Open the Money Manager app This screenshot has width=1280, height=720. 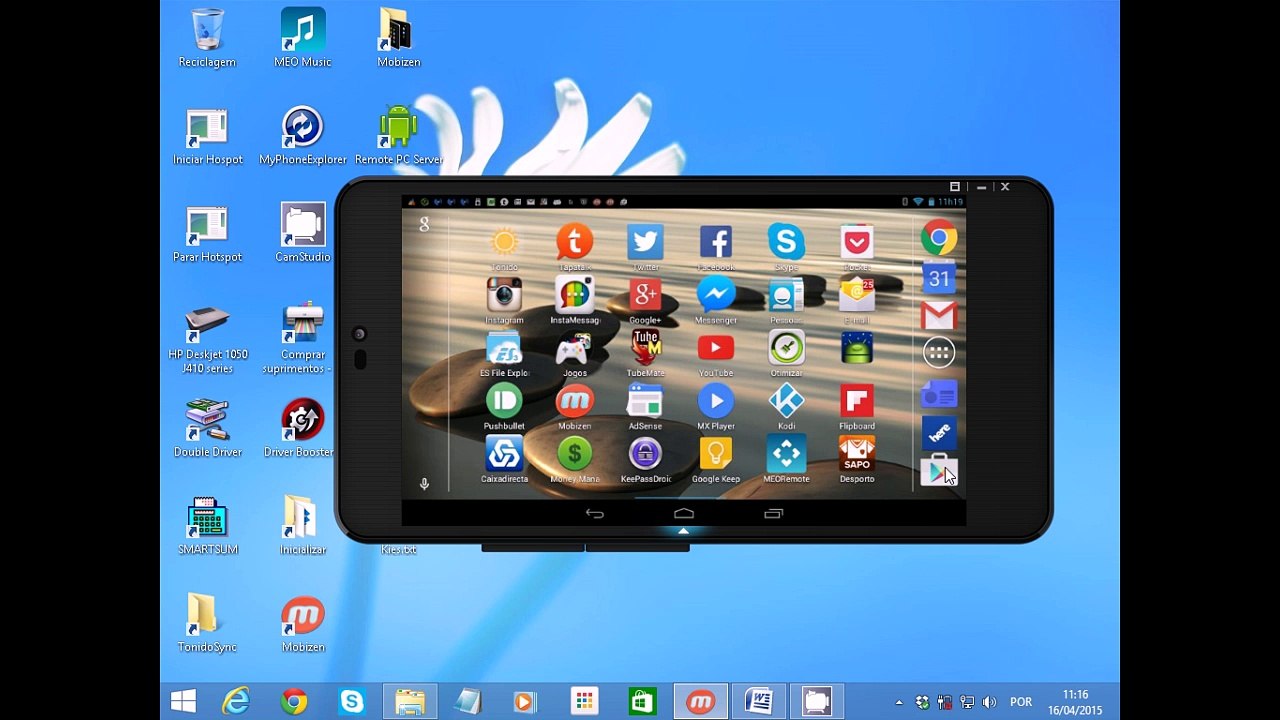[x=574, y=454]
